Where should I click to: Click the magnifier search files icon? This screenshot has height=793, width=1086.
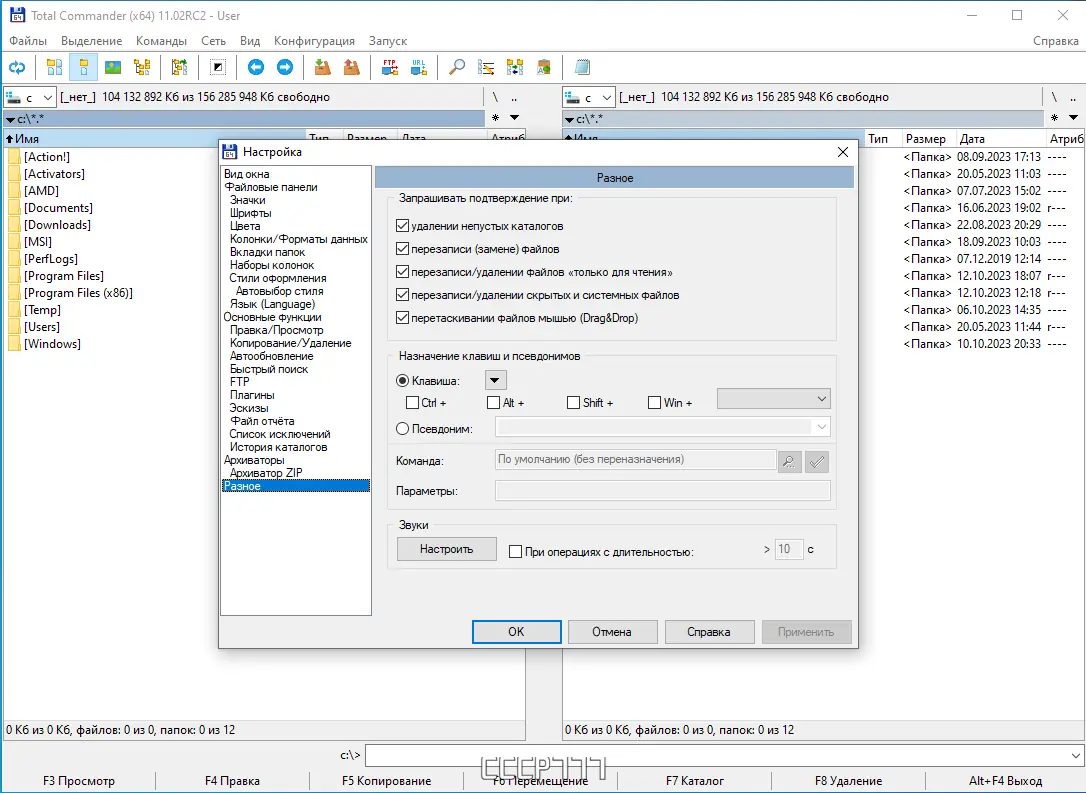pyautogui.click(x=456, y=67)
